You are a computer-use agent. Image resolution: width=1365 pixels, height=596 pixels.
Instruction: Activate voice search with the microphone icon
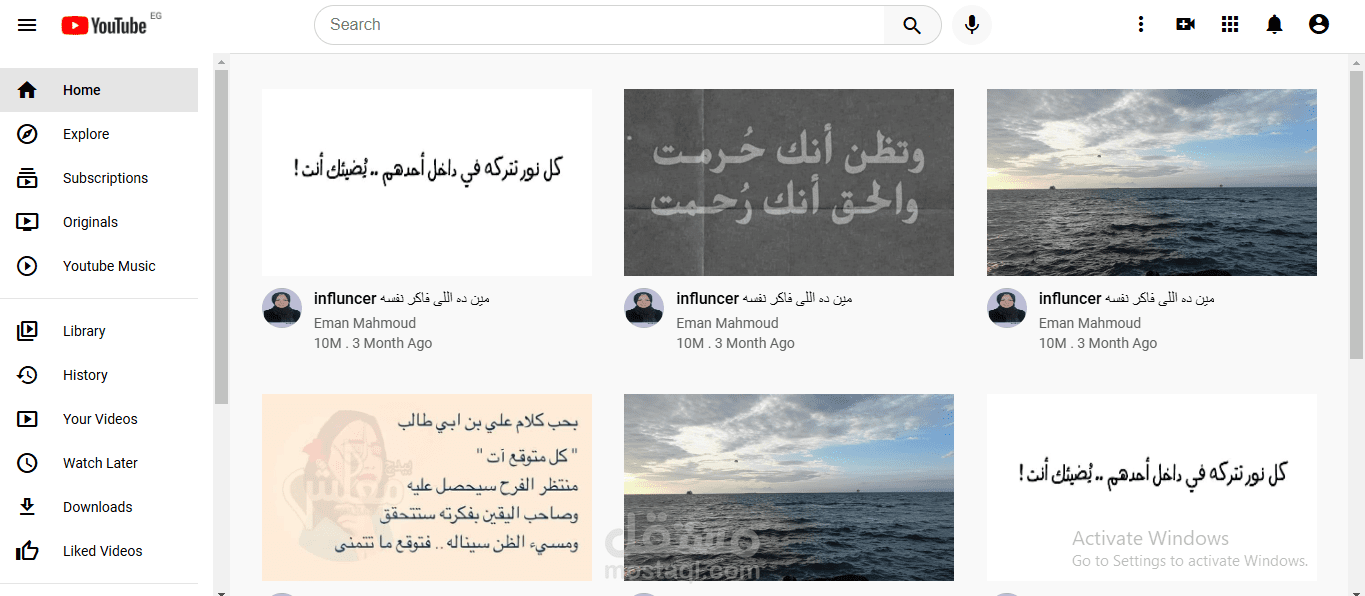(971, 24)
